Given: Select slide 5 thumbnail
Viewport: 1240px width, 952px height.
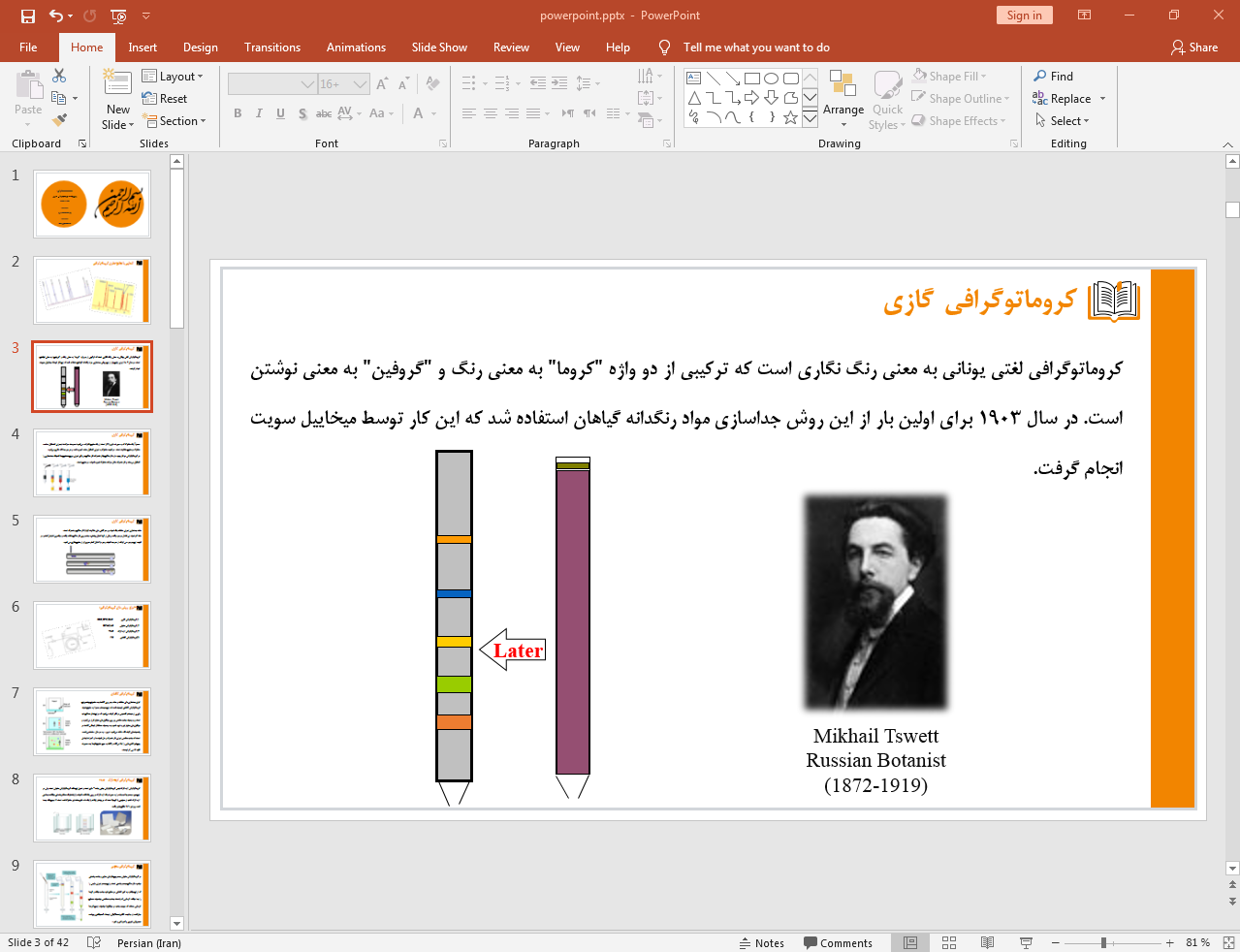Looking at the screenshot, I should pos(92,549).
